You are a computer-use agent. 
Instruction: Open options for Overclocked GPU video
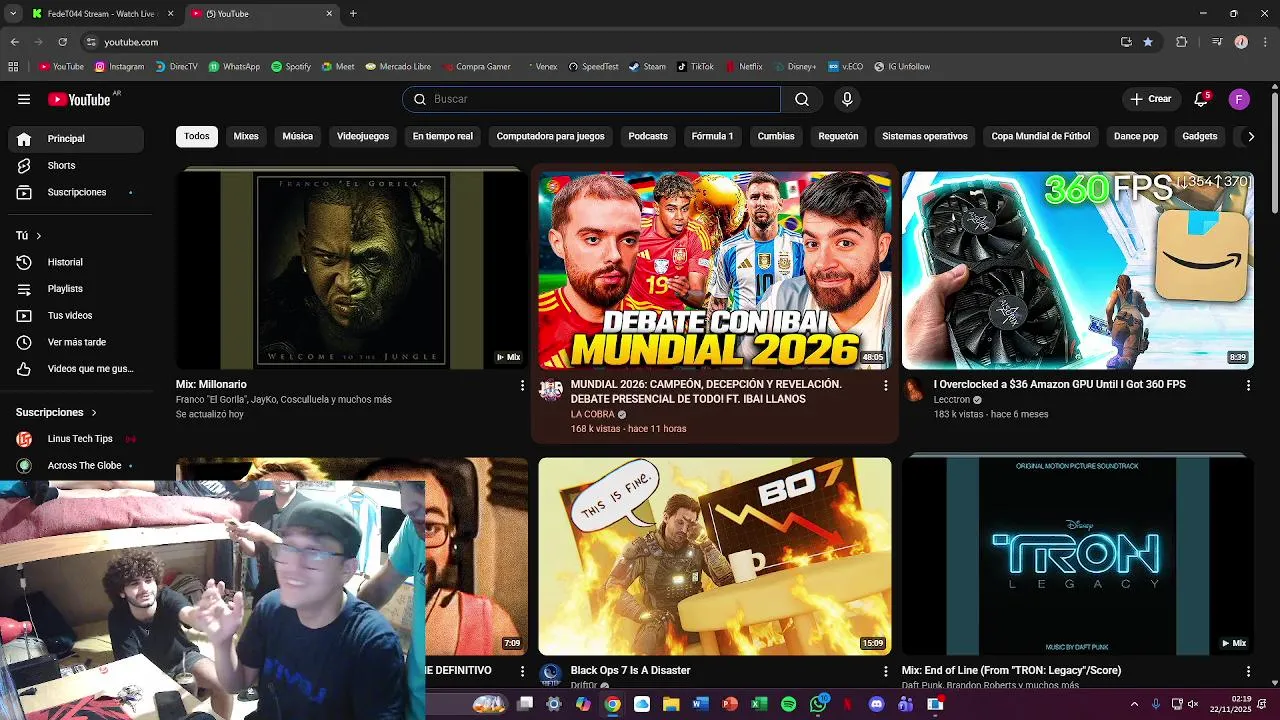pyautogui.click(x=1248, y=385)
